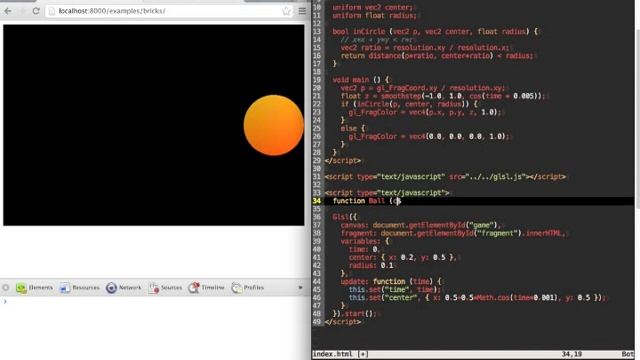Image resolution: width=640 pixels, height=360 pixels.
Task: Click the 34,19 cursor position indicator
Action: tap(571, 354)
